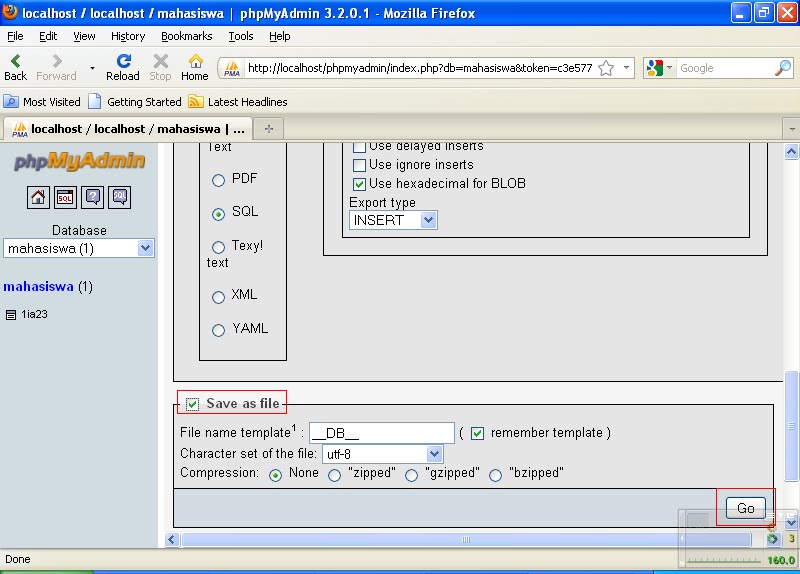Viewport: 800px width, 574px height.
Task: Click the horizontal scrollbar thumb
Action: coord(466,539)
